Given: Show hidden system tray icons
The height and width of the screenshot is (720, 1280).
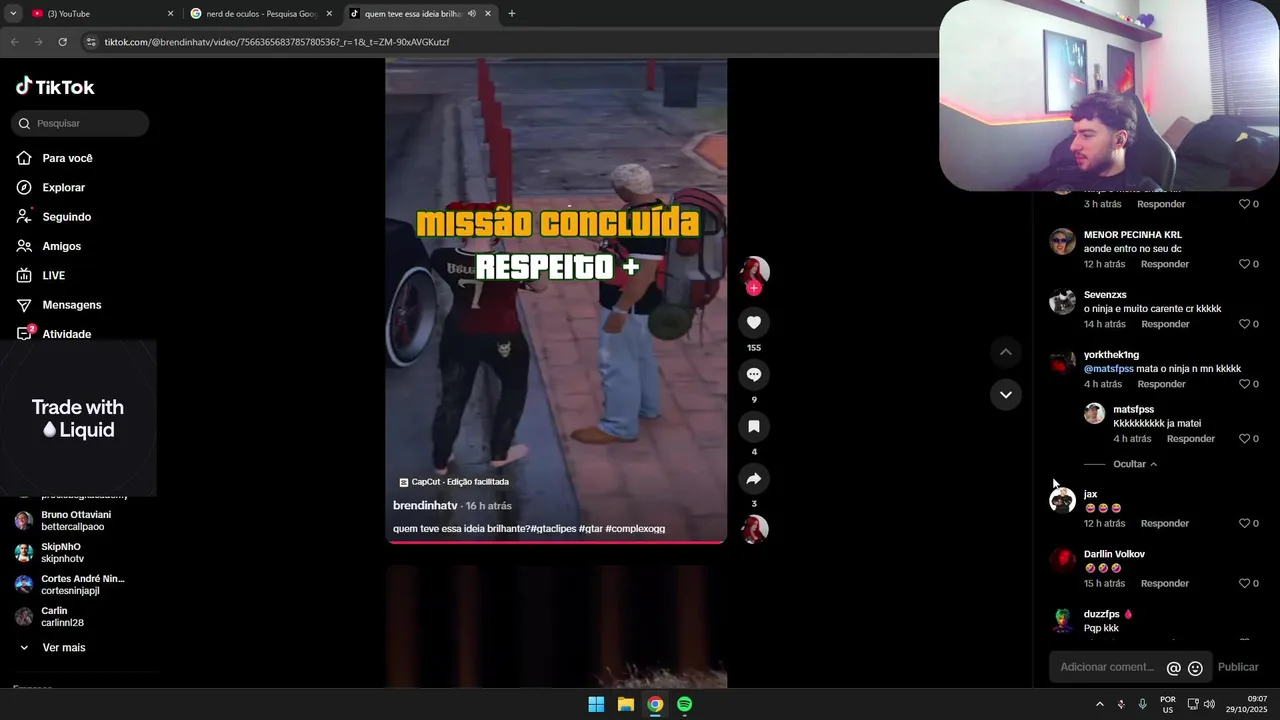Looking at the screenshot, I should coord(1100,704).
